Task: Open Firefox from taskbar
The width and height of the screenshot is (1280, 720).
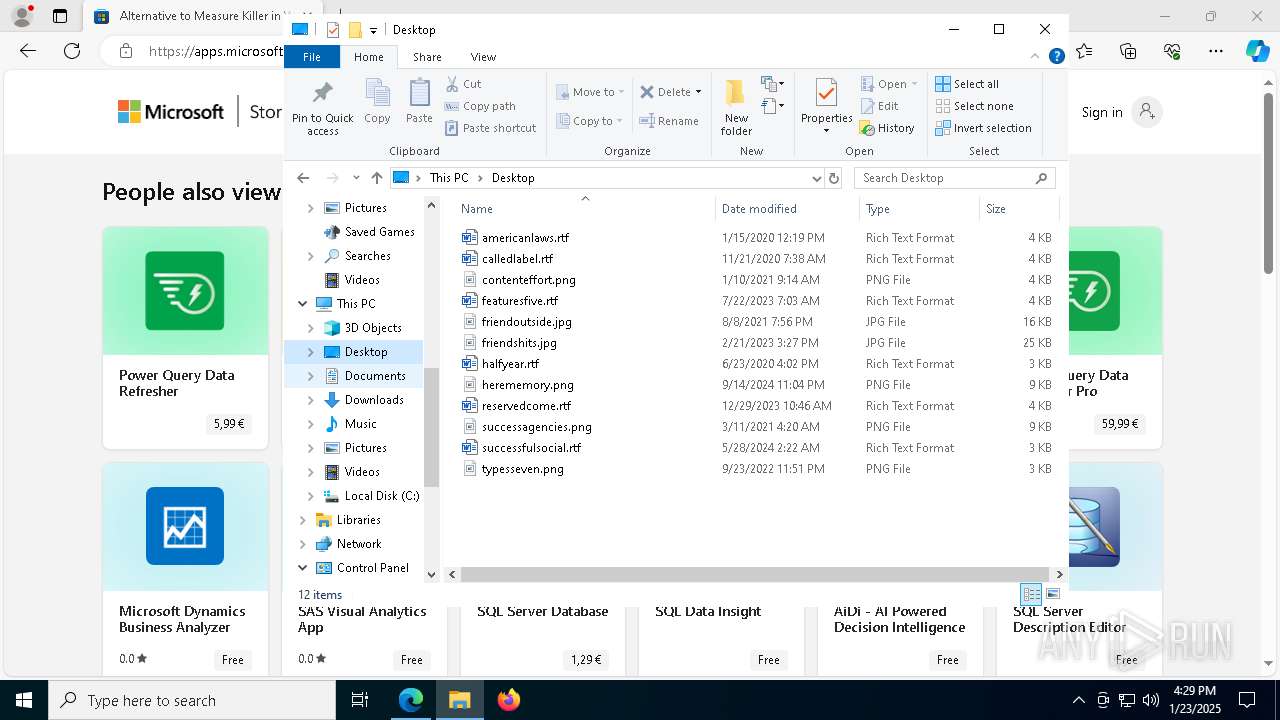Action: click(x=508, y=700)
